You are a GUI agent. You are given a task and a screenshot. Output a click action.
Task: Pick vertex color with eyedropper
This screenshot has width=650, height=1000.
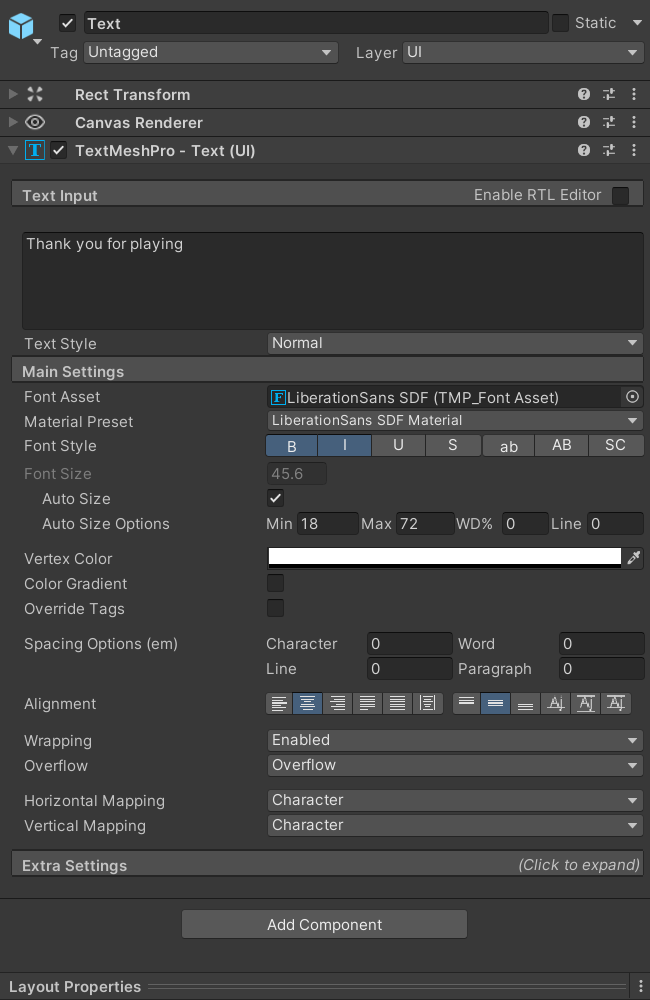pos(633,558)
